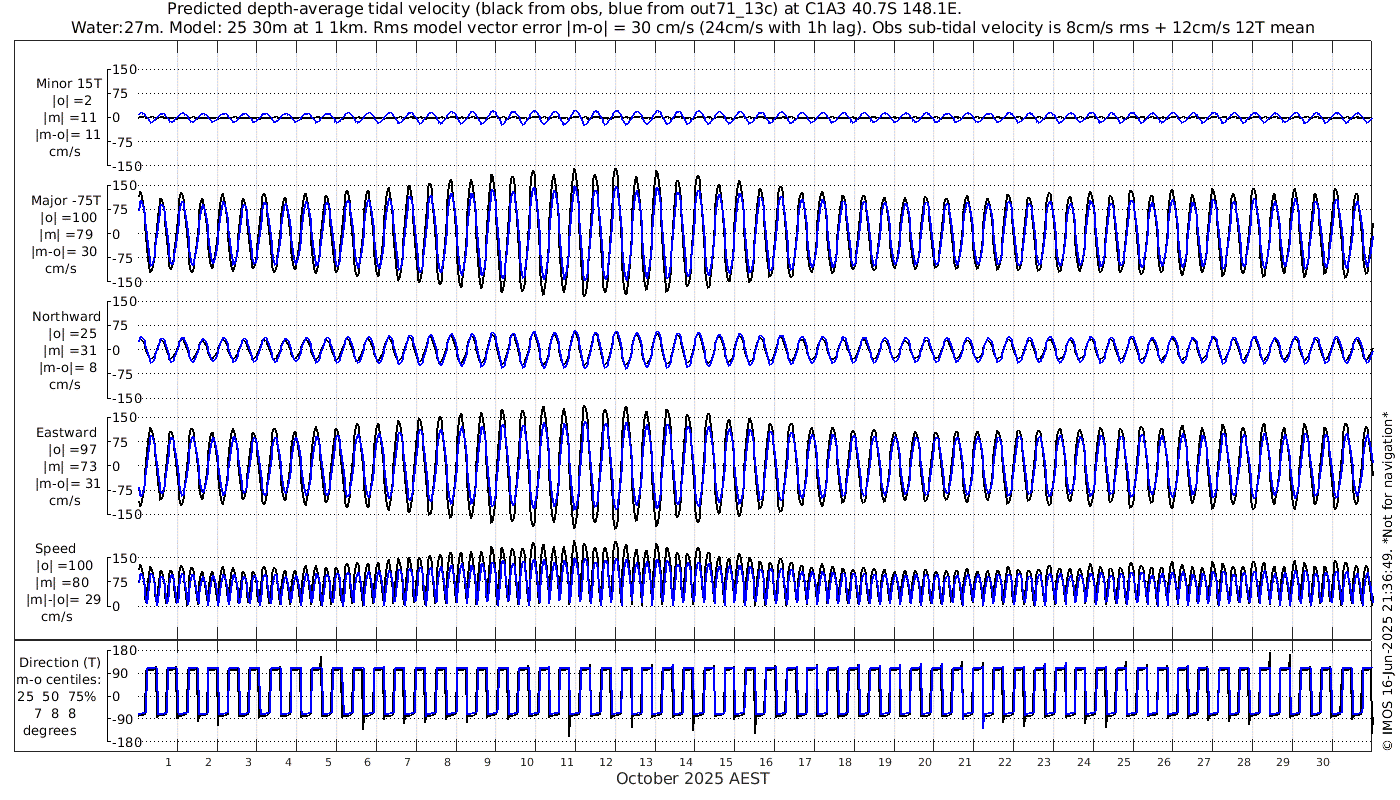
Task: Click day 21 tick on the x-axis
Action: coord(964,762)
